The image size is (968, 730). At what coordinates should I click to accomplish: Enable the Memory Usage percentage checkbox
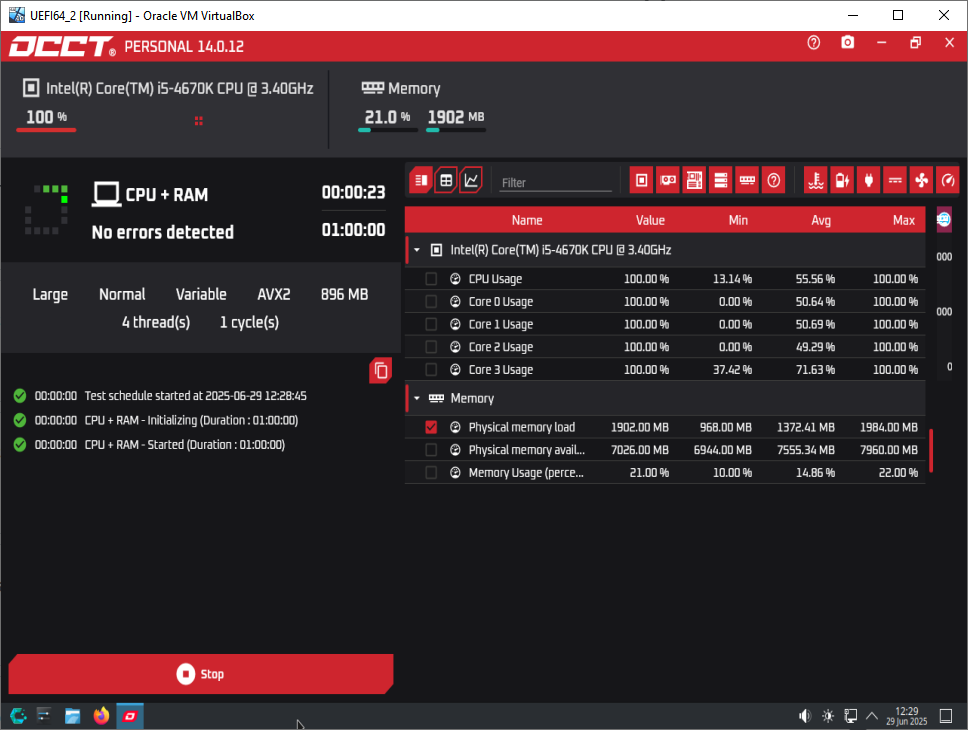point(431,472)
